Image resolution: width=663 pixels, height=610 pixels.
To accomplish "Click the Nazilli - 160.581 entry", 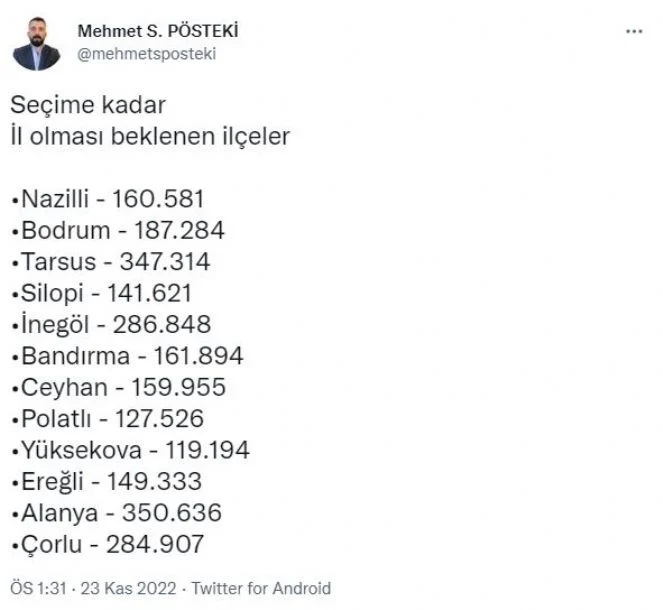I will [x=108, y=199].
